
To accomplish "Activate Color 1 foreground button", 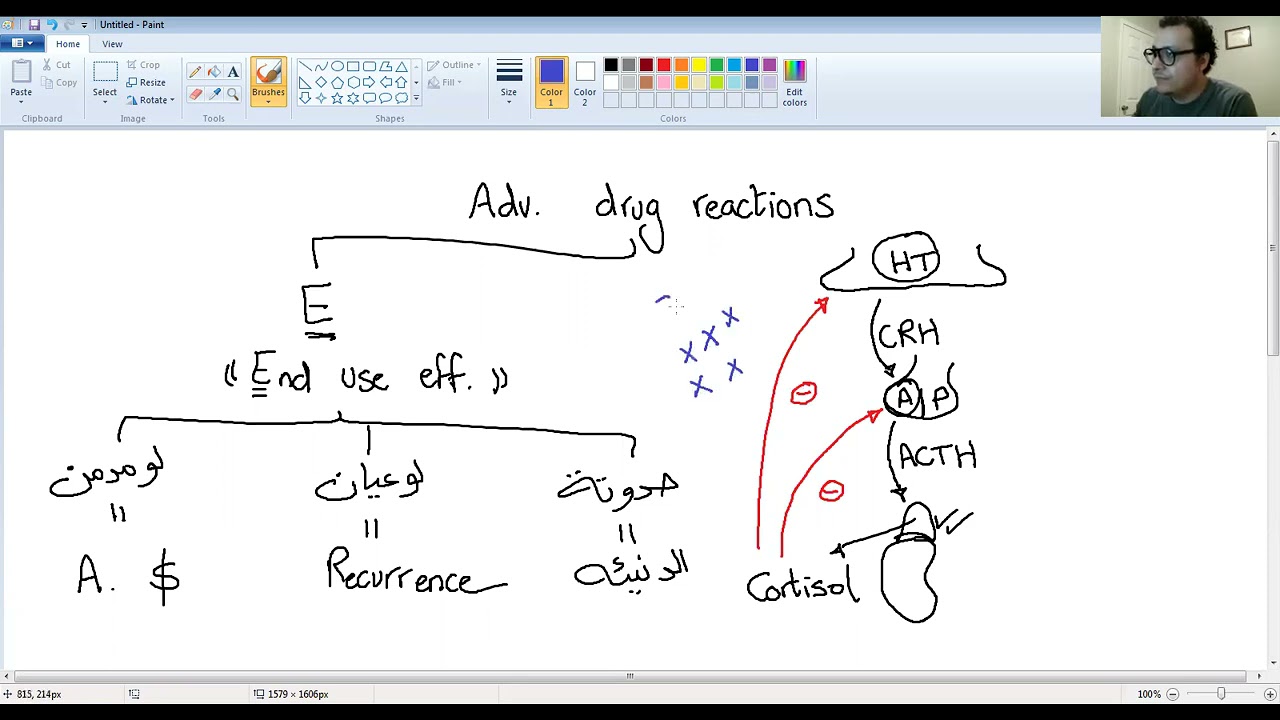I will click(551, 83).
